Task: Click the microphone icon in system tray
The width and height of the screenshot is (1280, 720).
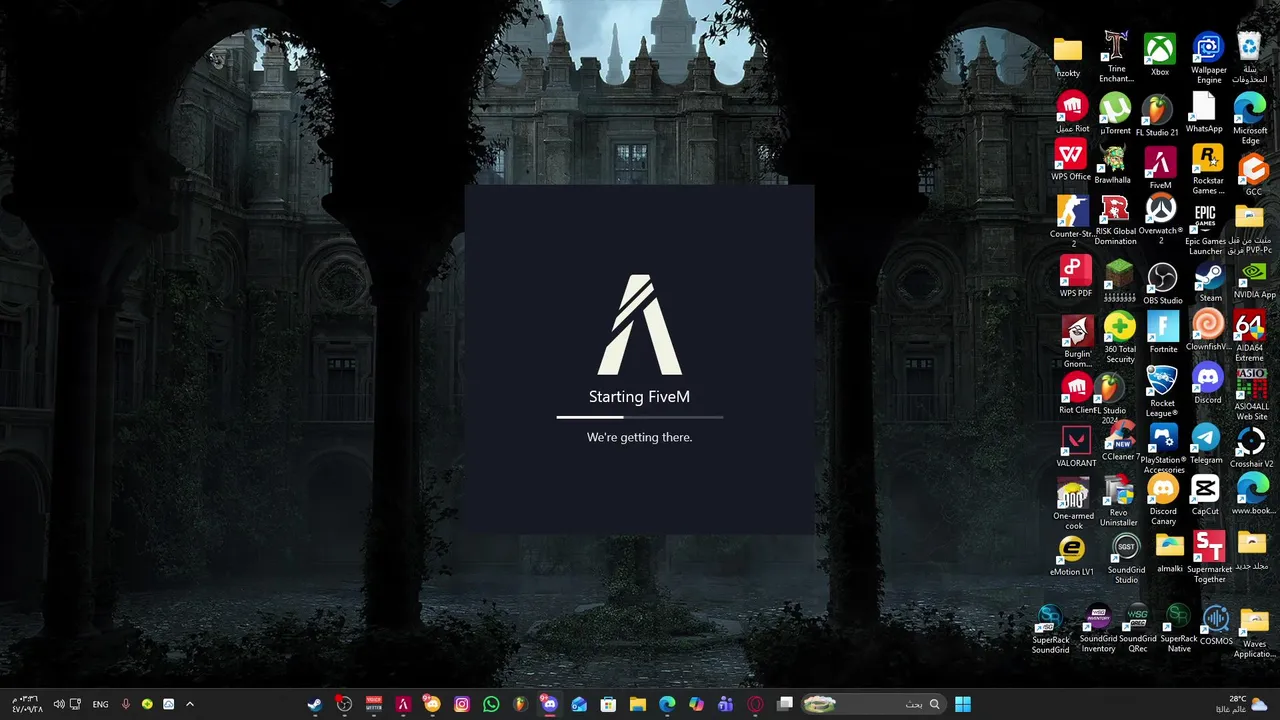Action: point(125,705)
